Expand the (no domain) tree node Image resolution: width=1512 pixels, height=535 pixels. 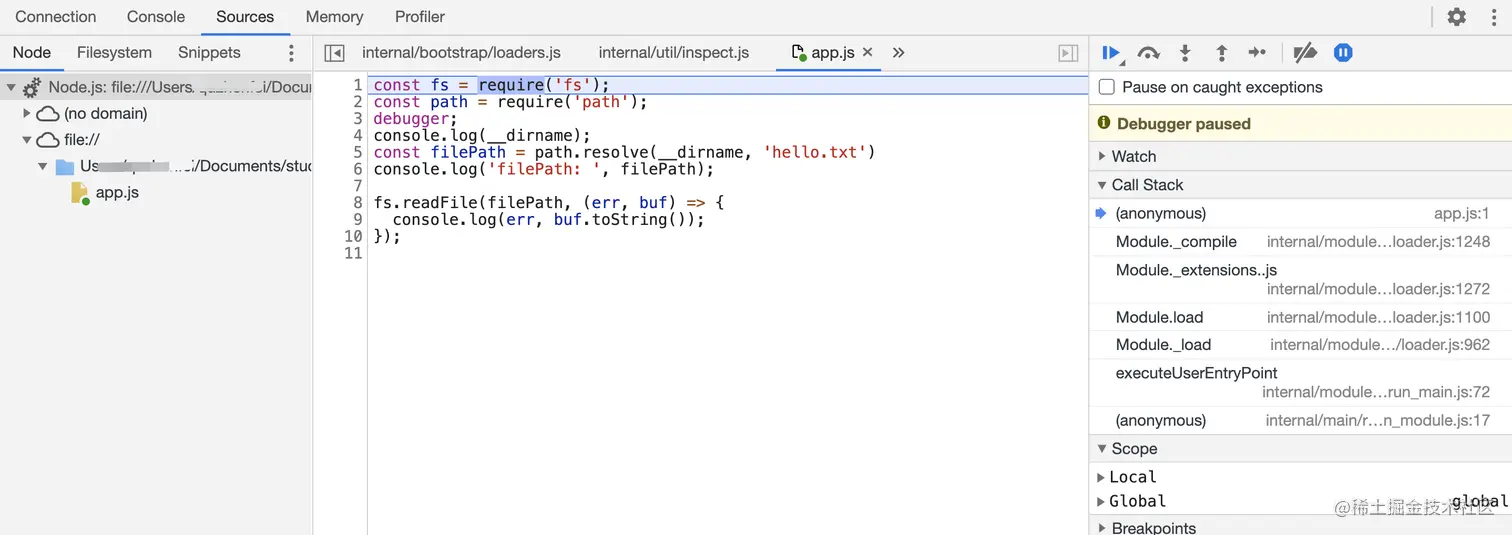pos(27,114)
